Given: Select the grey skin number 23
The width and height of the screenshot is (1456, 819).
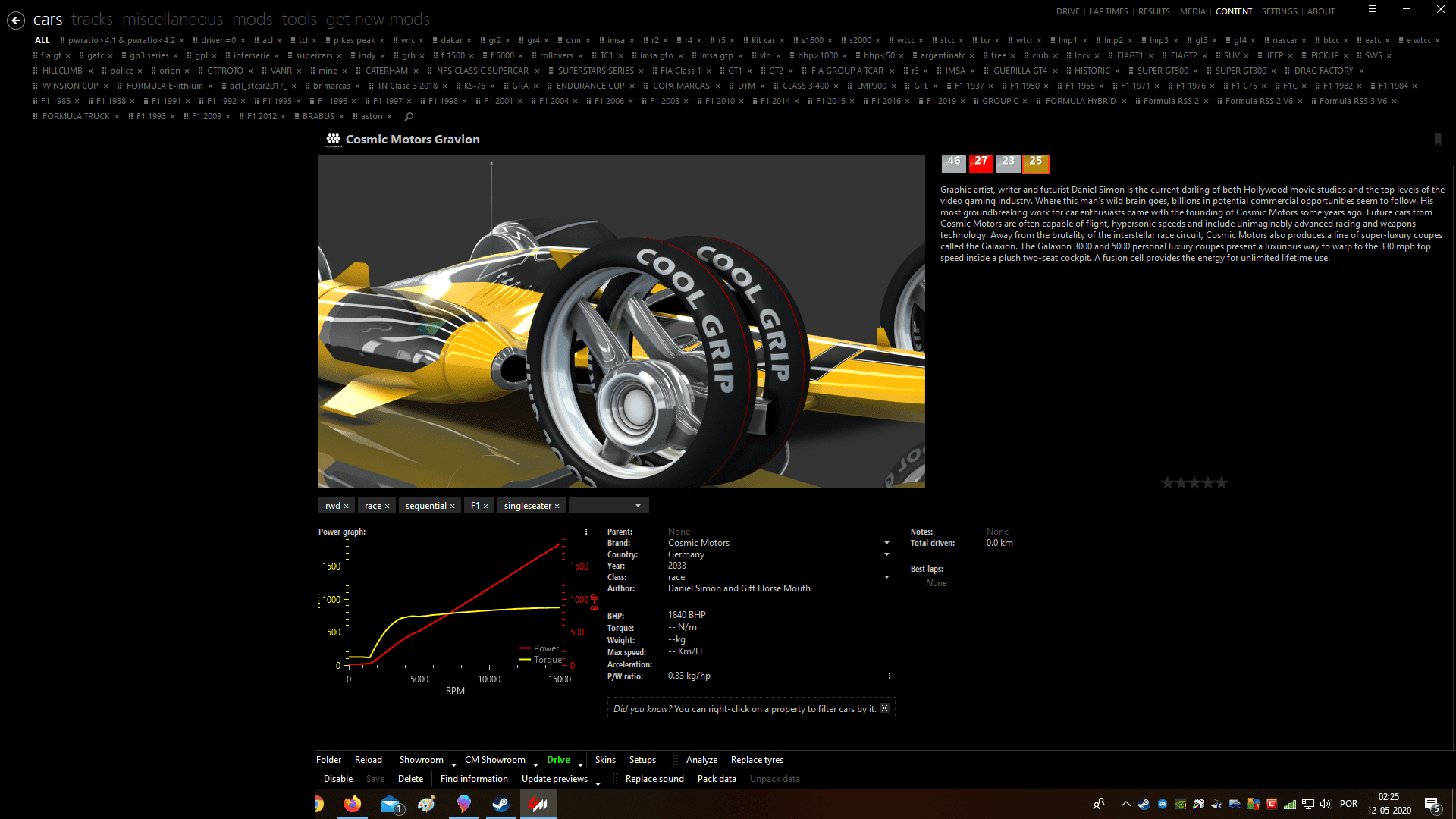Looking at the screenshot, I should click(1009, 162).
